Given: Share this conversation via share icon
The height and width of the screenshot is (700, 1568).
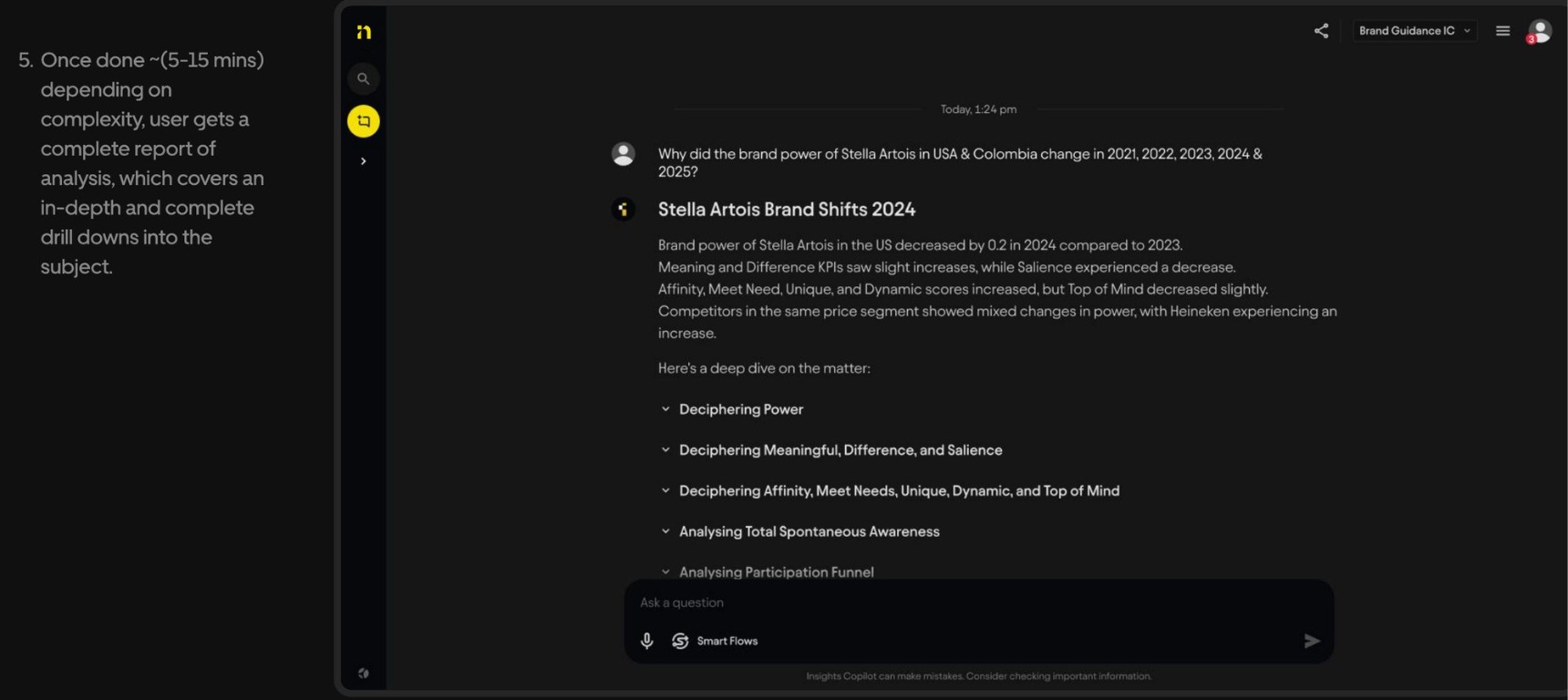Looking at the screenshot, I should pos(1321,31).
